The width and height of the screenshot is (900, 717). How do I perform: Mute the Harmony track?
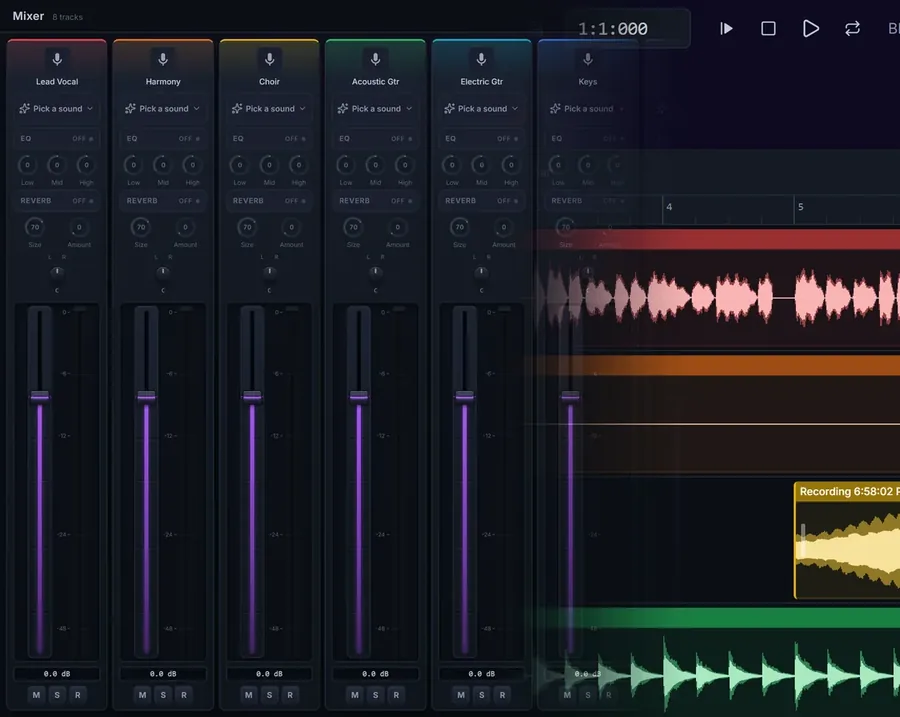point(142,695)
